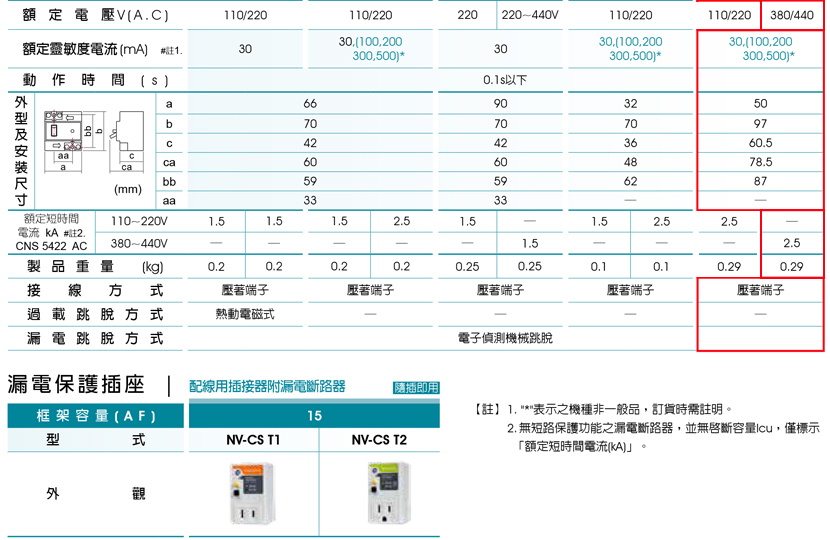This screenshot has width=830, height=540.
Task: Select the 接線方式 row header
Action: point(95,290)
